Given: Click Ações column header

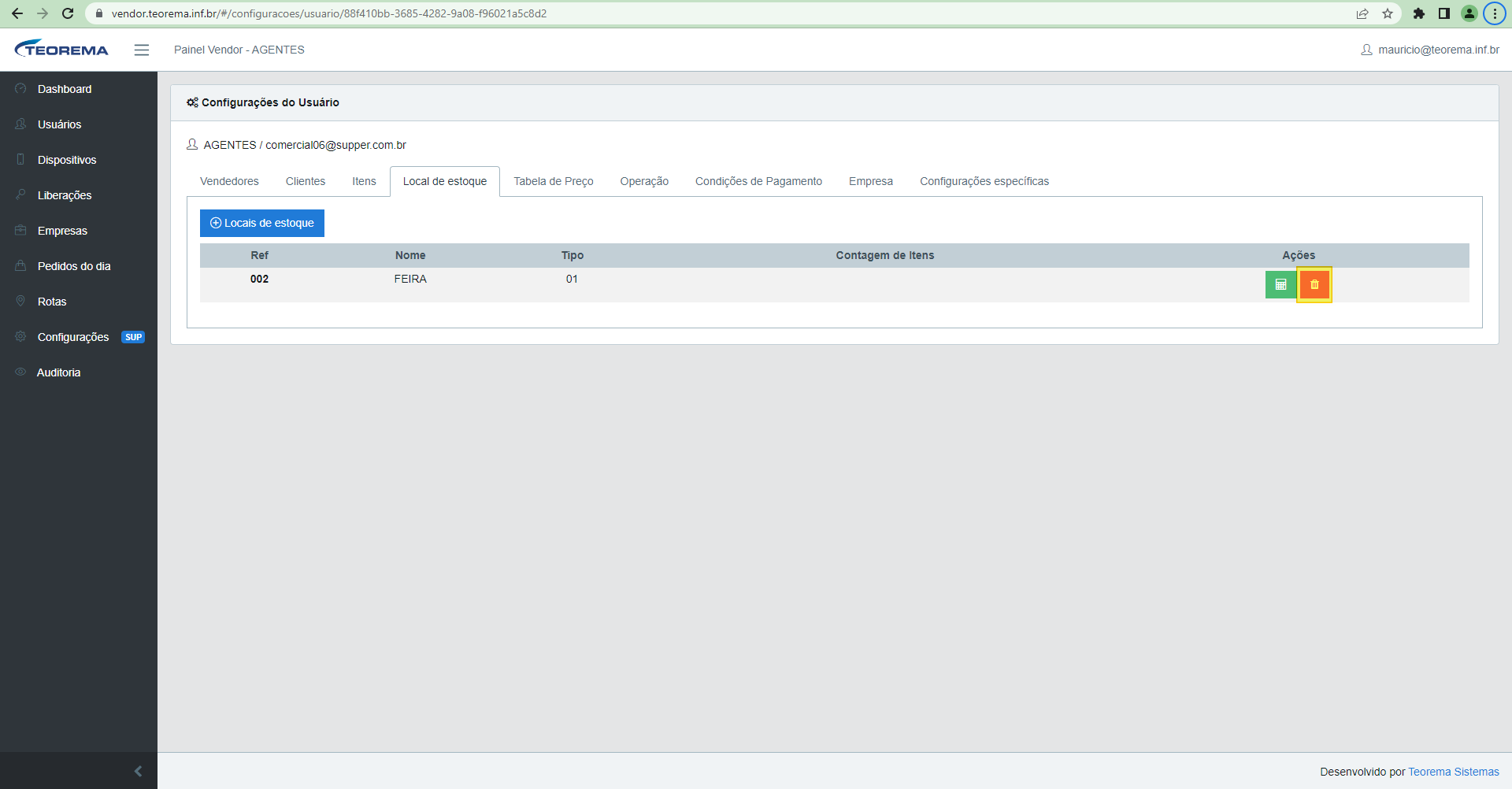Looking at the screenshot, I should tap(1299, 255).
